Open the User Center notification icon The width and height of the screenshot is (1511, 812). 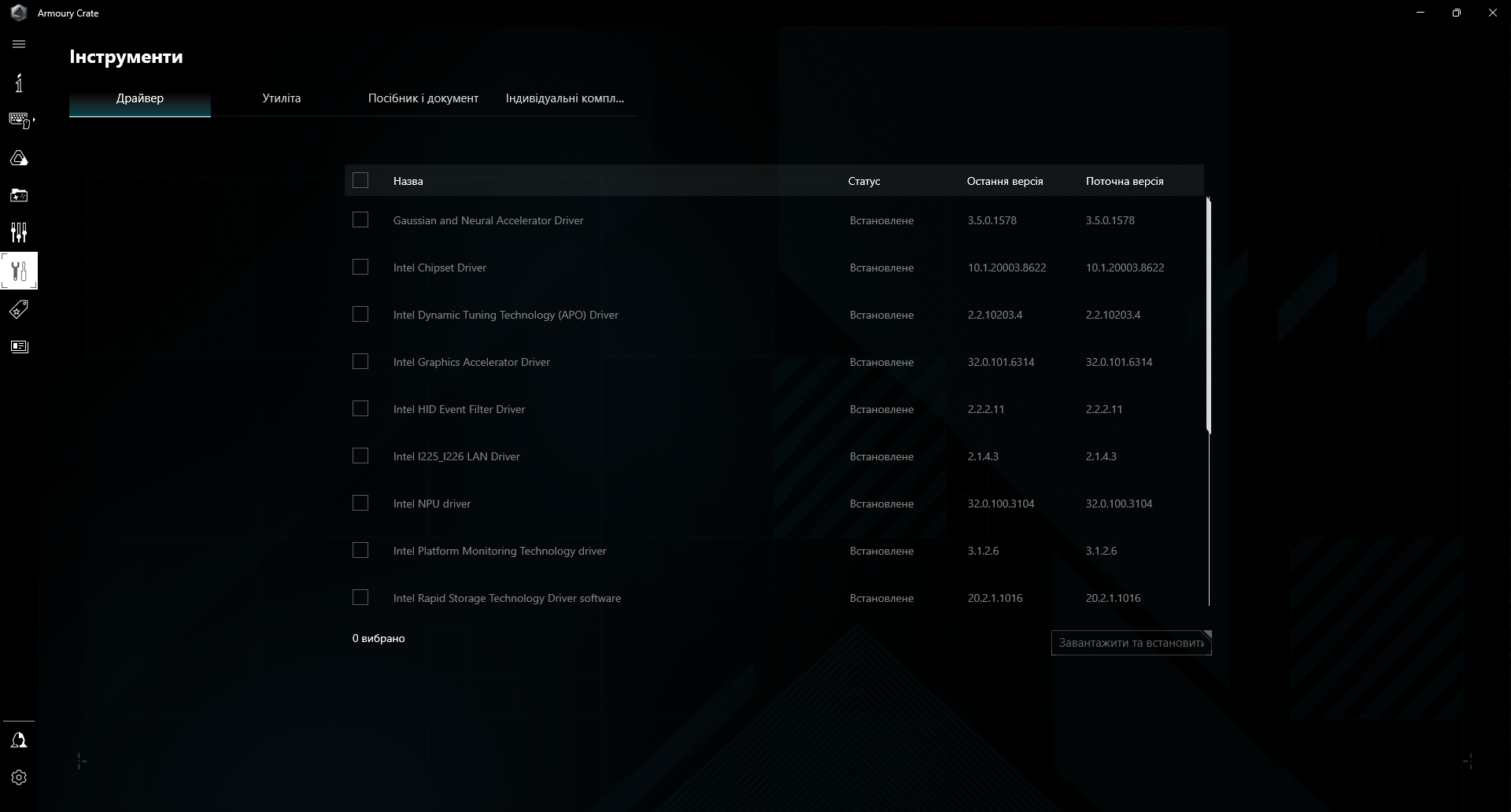tap(19, 740)
